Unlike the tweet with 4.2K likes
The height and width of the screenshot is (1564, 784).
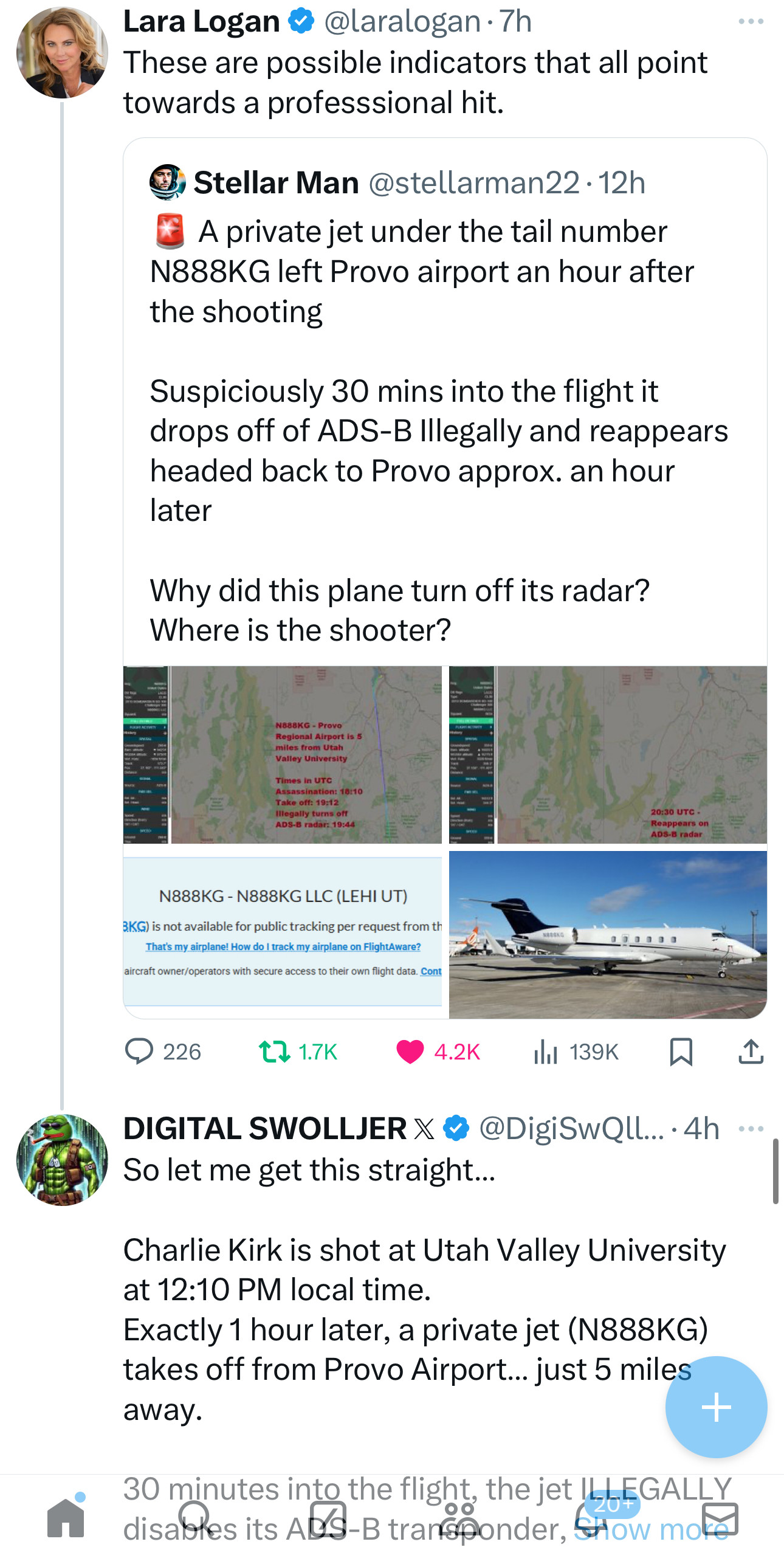410,1052
